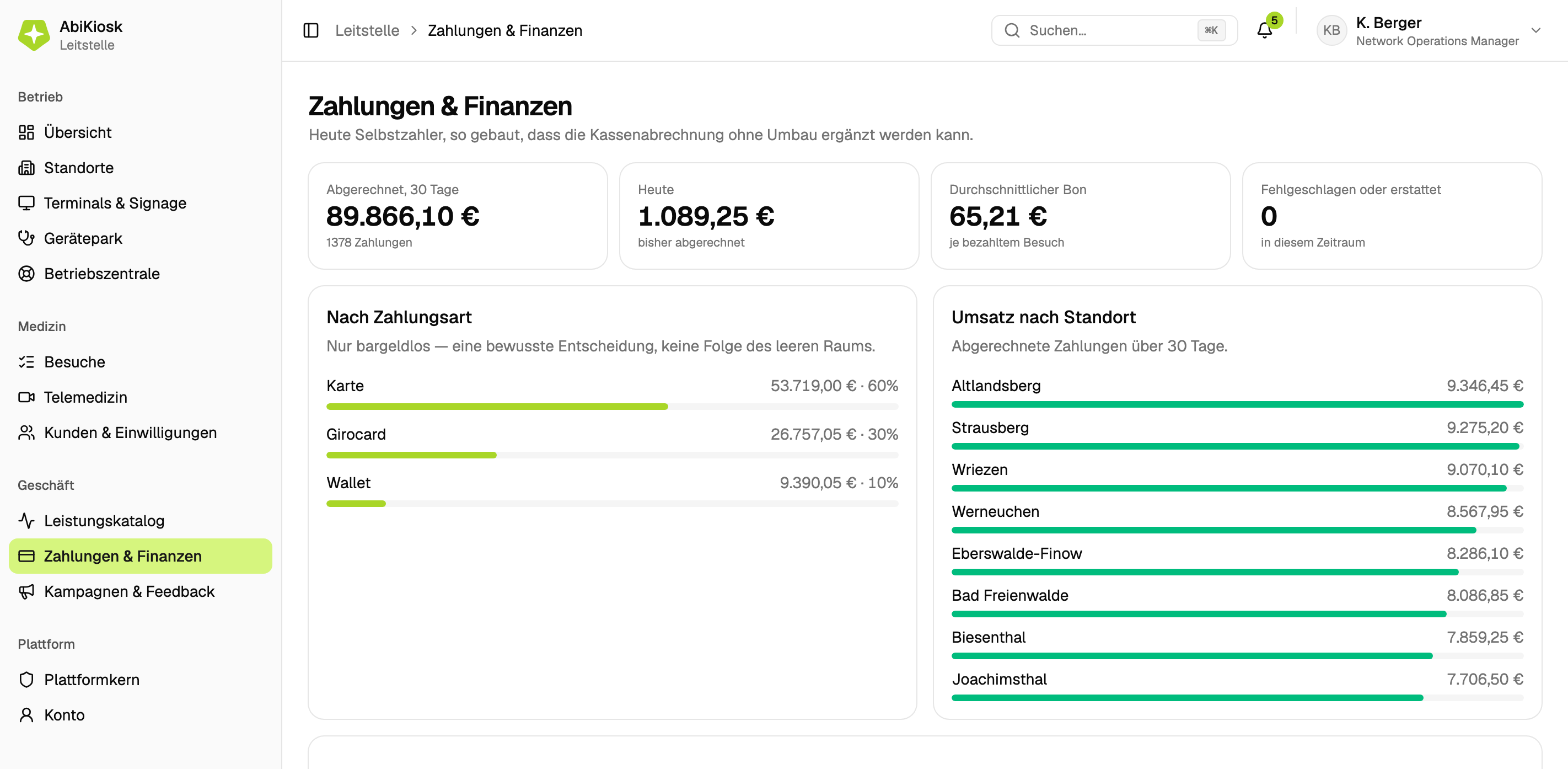Click the Zahlungen & Finanzen breadcrumb
Image resolution: width=1568 pixels, height=769 pixels.
[504, 30]
